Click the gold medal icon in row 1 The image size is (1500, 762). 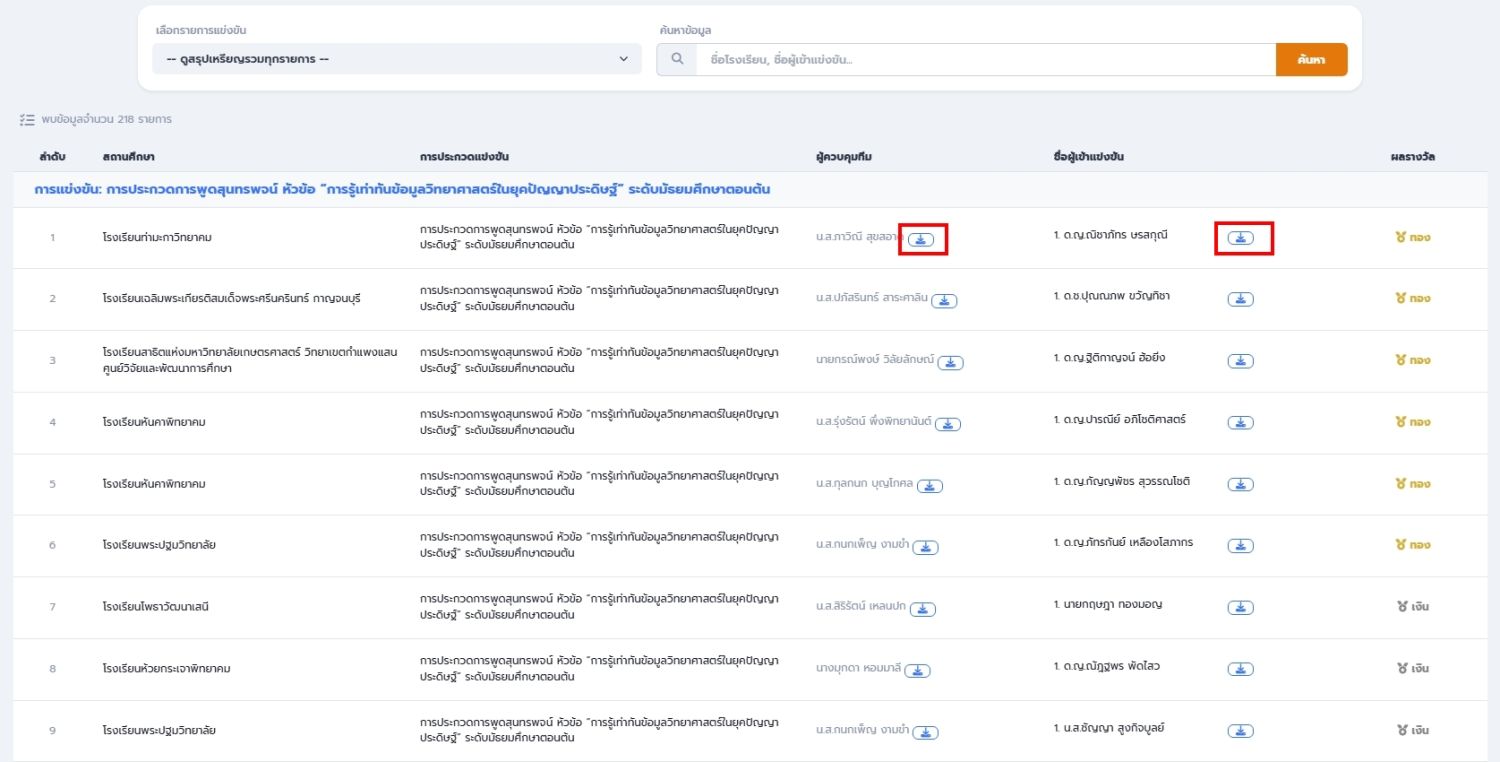coord(1401,238)
